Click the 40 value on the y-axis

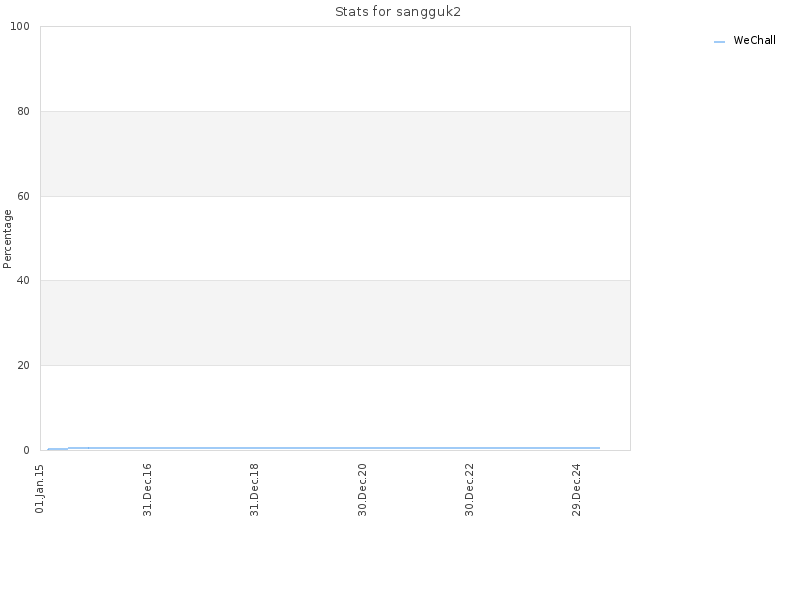[x=23, y=280]
